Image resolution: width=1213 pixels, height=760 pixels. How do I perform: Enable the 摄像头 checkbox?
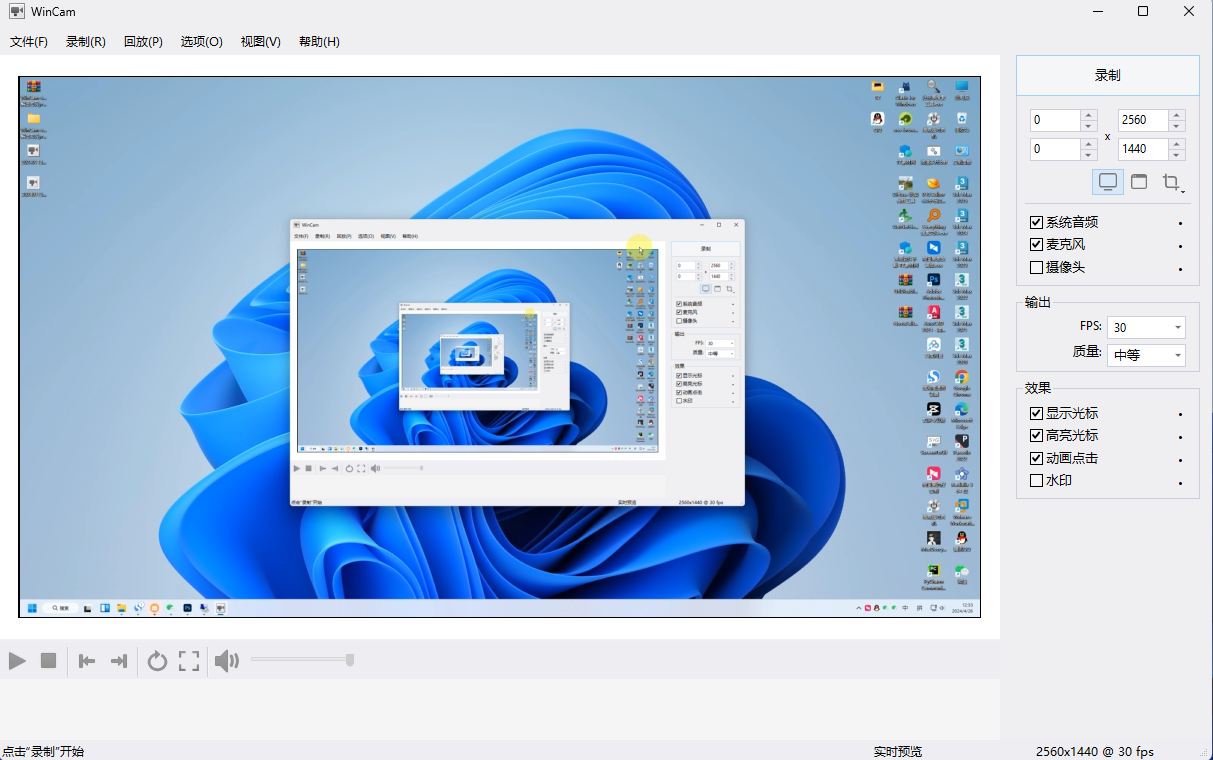point(1036,268)
